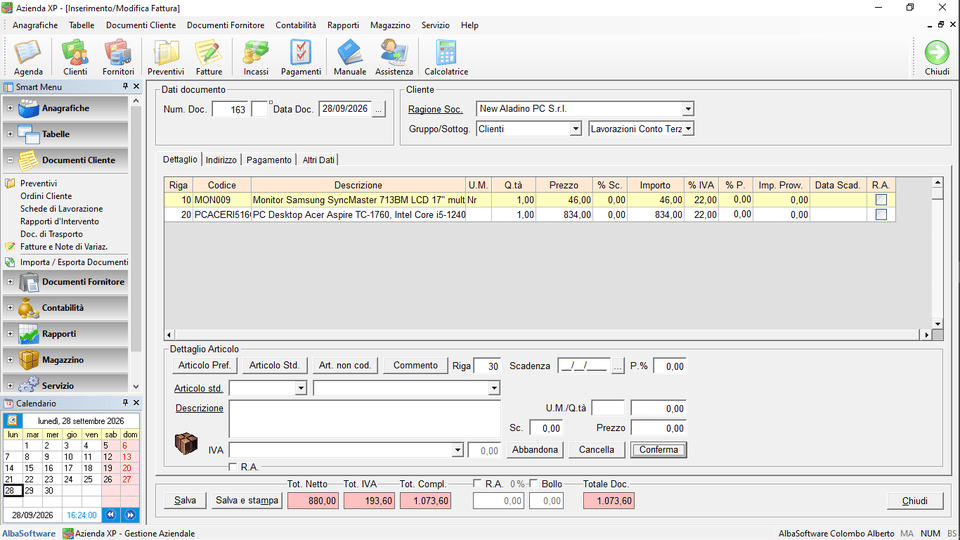Expand the IVA combo box

[457, 450]
